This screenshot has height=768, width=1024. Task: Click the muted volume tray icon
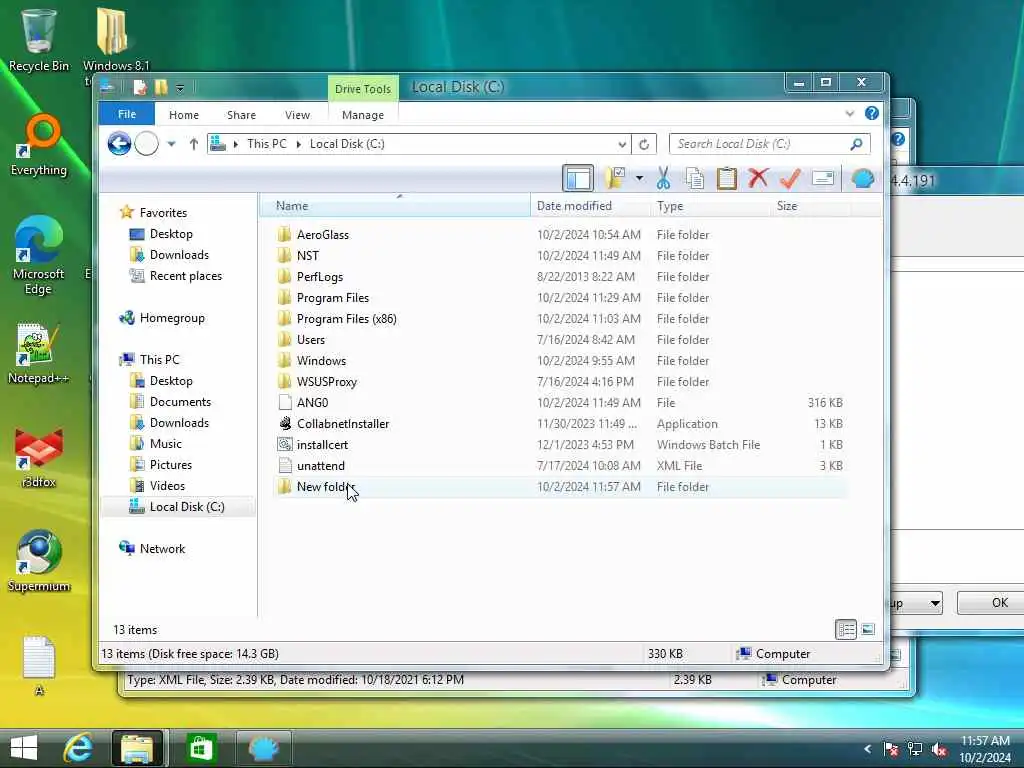(x=940, y=750)
